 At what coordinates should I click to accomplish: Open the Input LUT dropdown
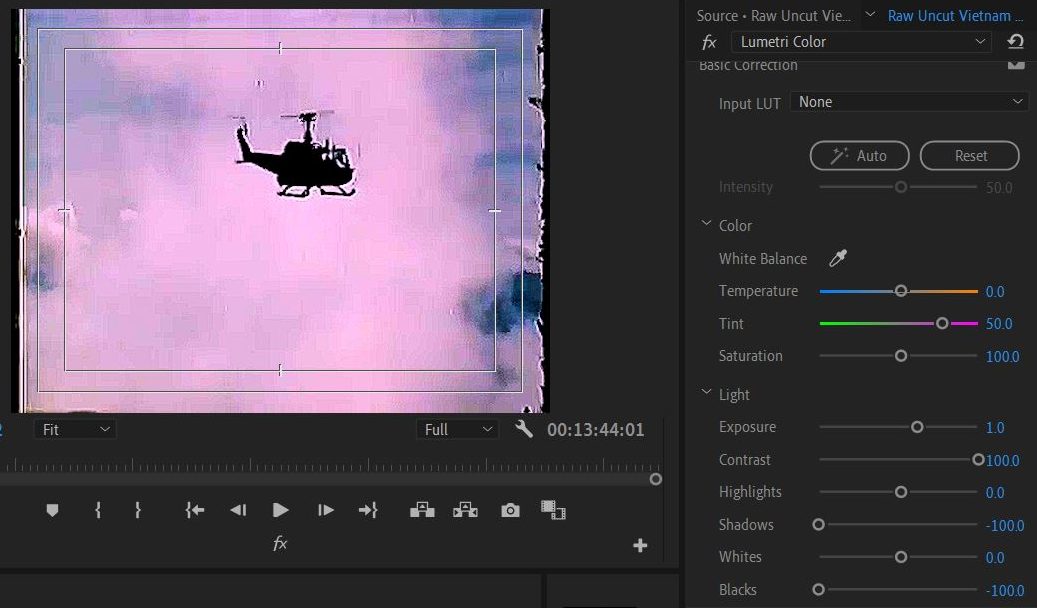(909, 102)
